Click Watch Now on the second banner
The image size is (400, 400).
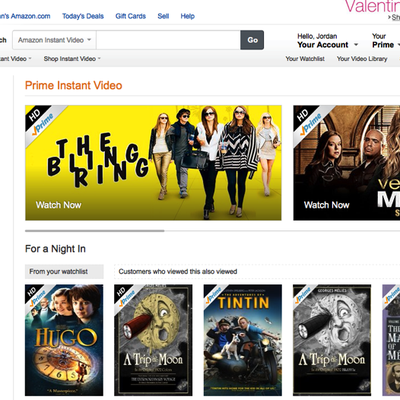[x=327, y=205]
